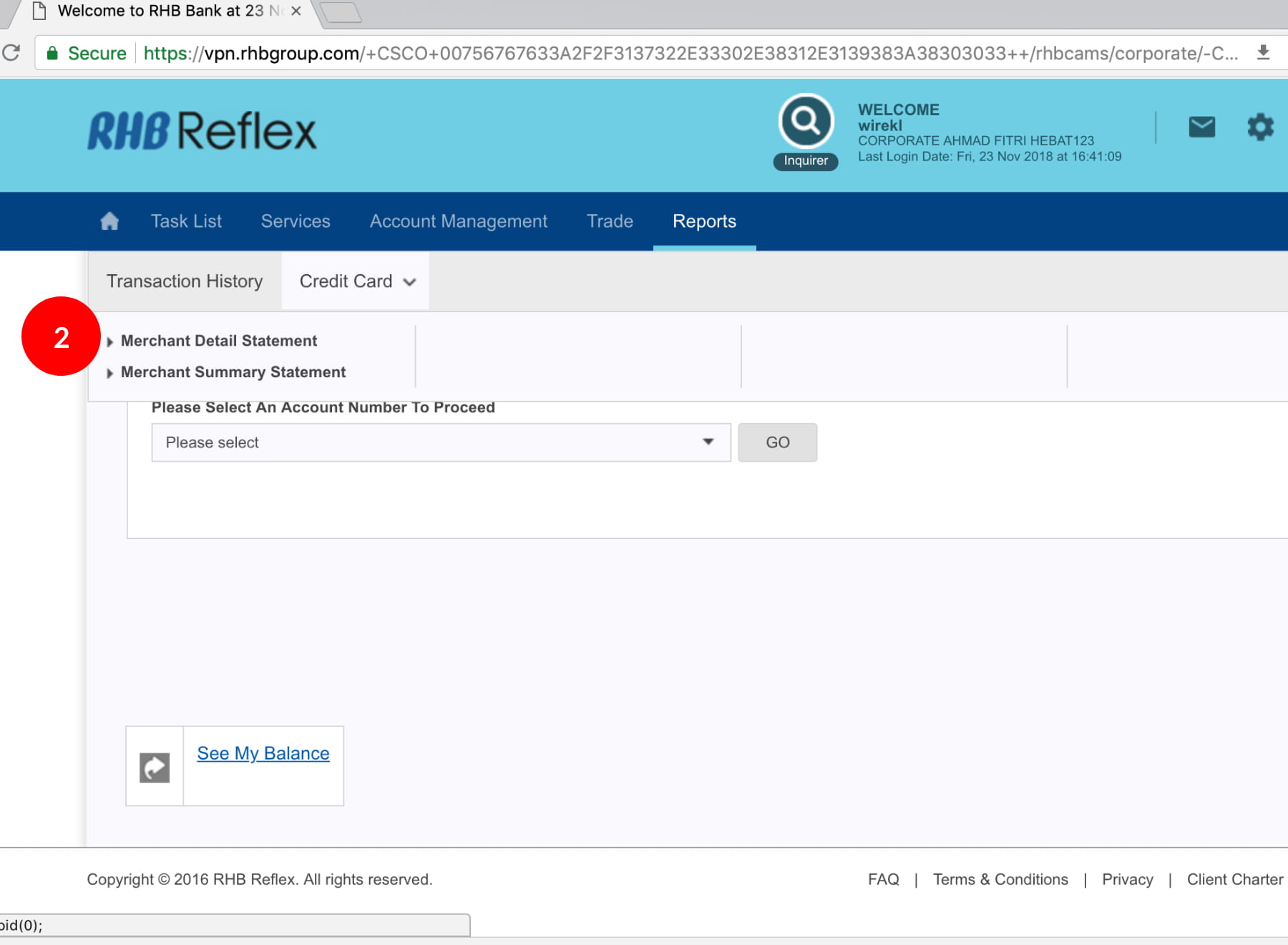Click the arrow icon beside See My Balance
Image resolution: width=1288 pixels, height=945 pixels.
pos(155,767)
